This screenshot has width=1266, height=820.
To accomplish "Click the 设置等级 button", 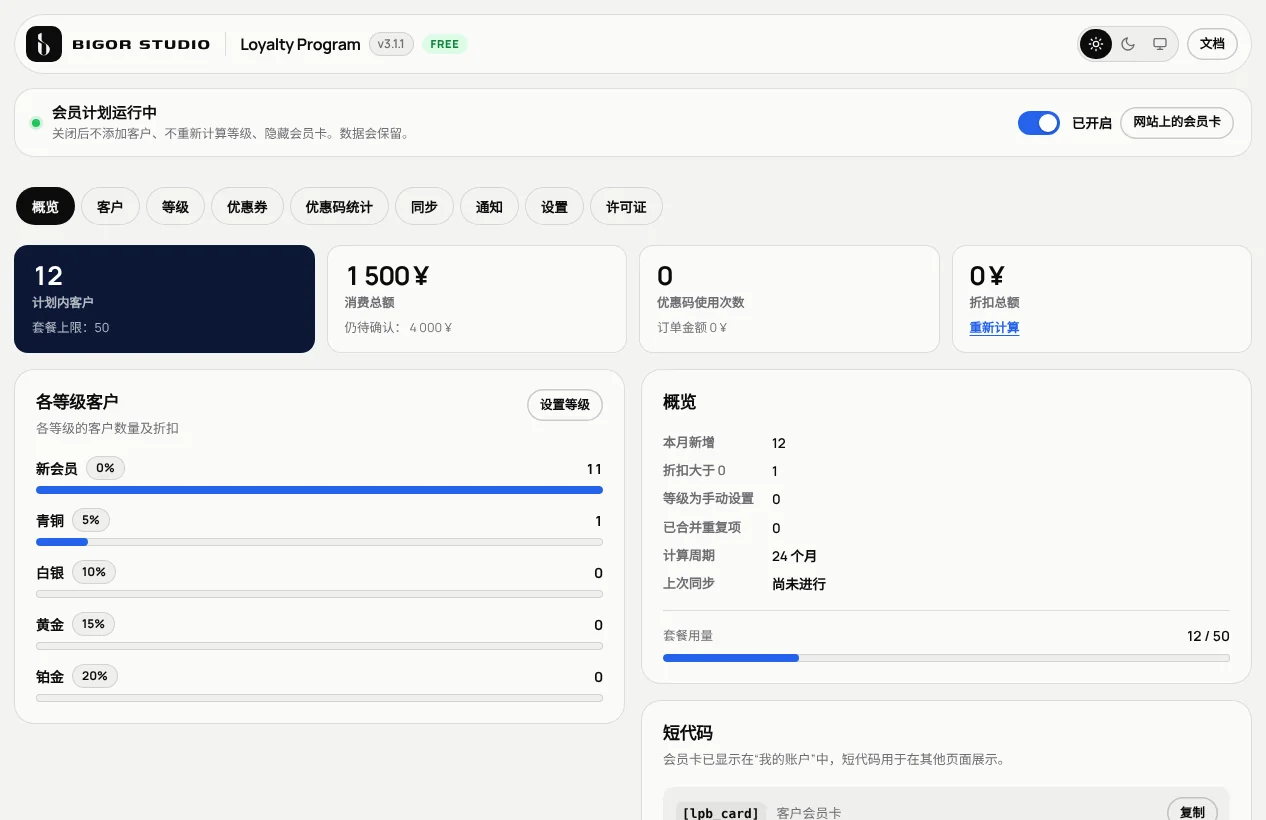I will pyautogui.click(x=565, y=405).
